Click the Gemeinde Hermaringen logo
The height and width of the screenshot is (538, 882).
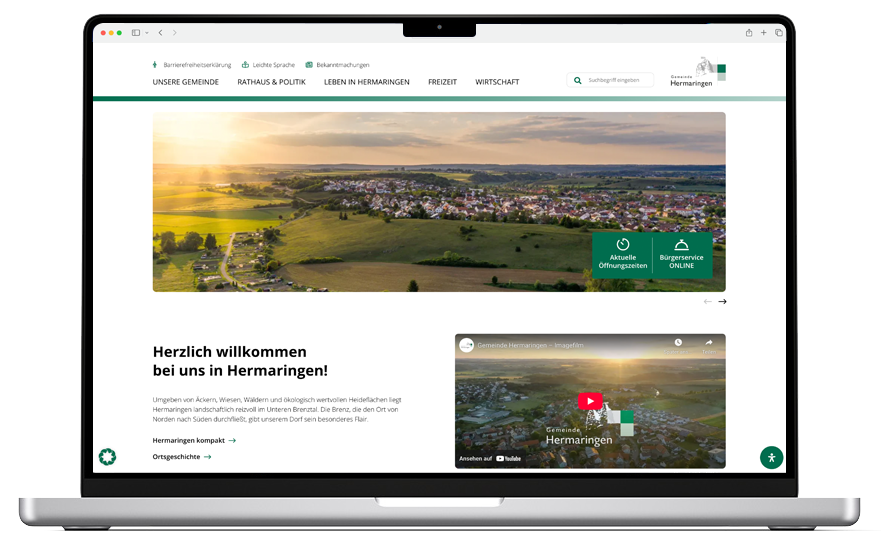click(698, 71)
